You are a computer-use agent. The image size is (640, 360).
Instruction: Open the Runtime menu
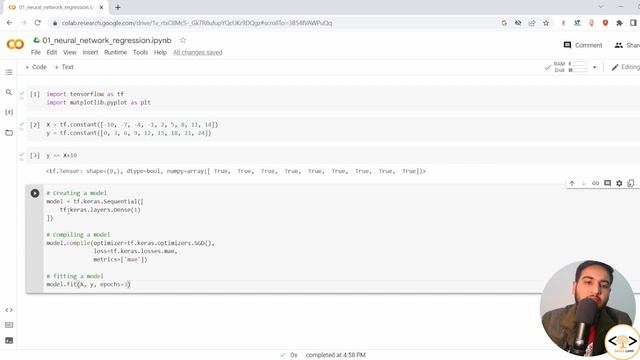(x=116, y=52)
